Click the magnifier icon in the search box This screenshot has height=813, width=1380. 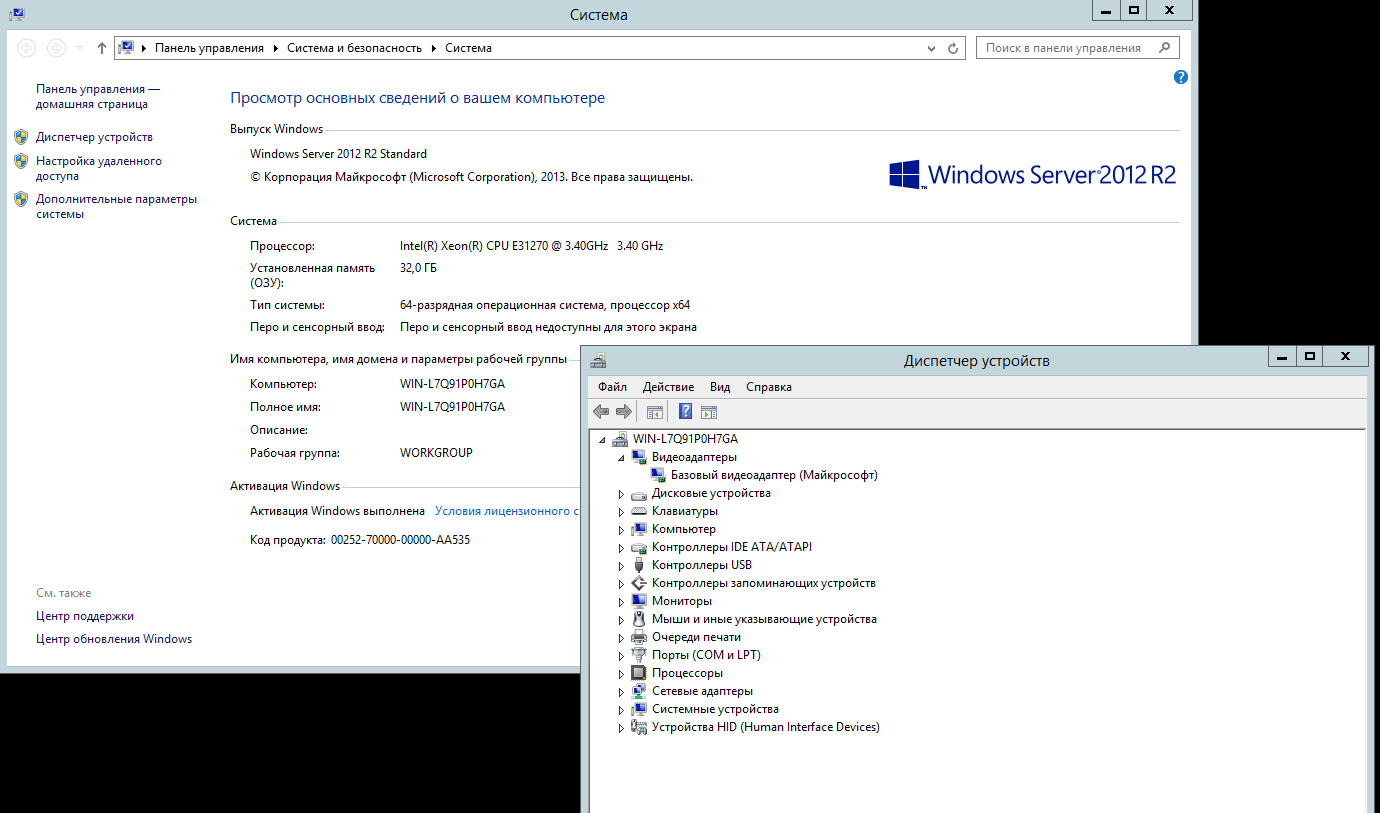[1164, 47]
